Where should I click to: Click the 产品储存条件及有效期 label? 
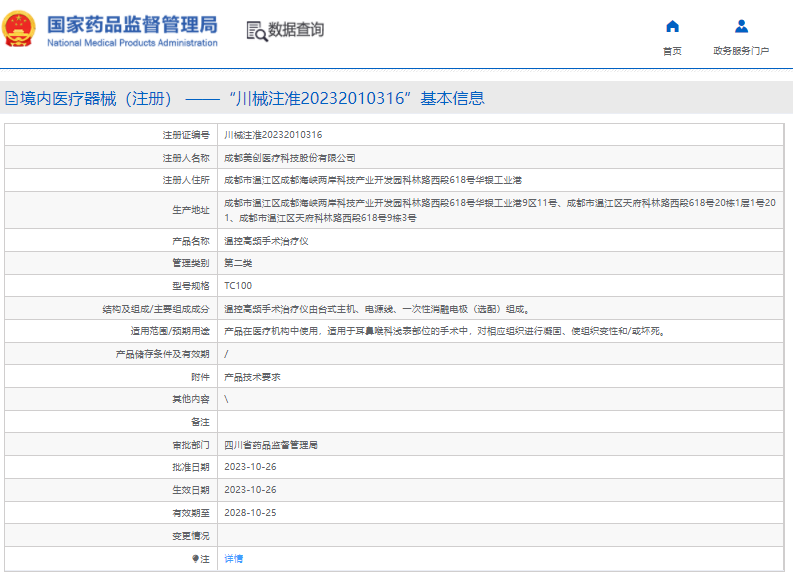coord(162,354)
